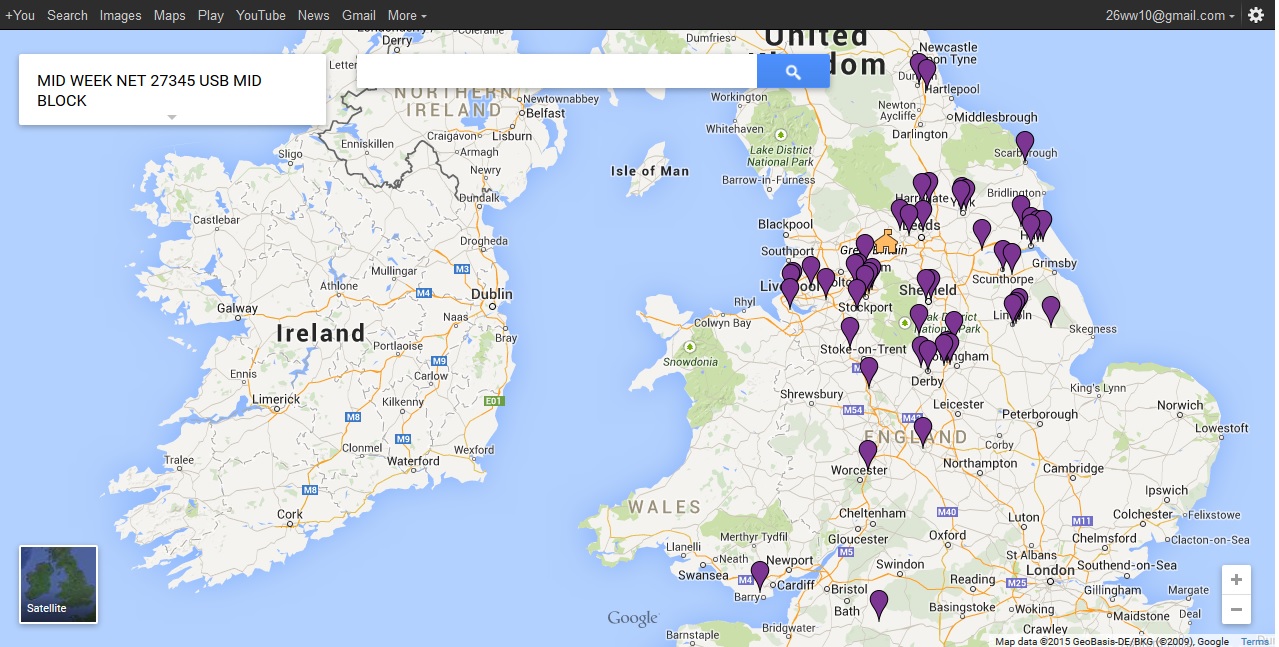The image size is (1279, 647).
Task: Click the Shrewsbury label on the map
Action: tap(811, 394)
